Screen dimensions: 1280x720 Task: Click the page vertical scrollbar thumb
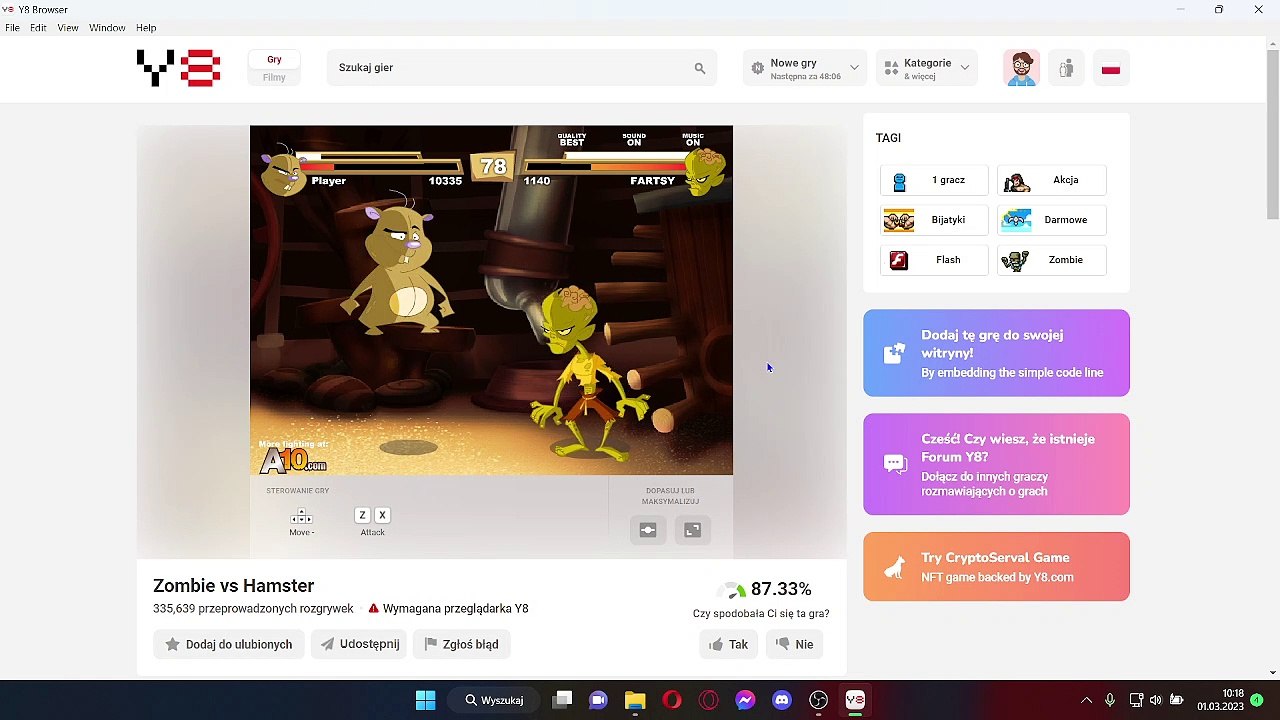click(1272, 133)
